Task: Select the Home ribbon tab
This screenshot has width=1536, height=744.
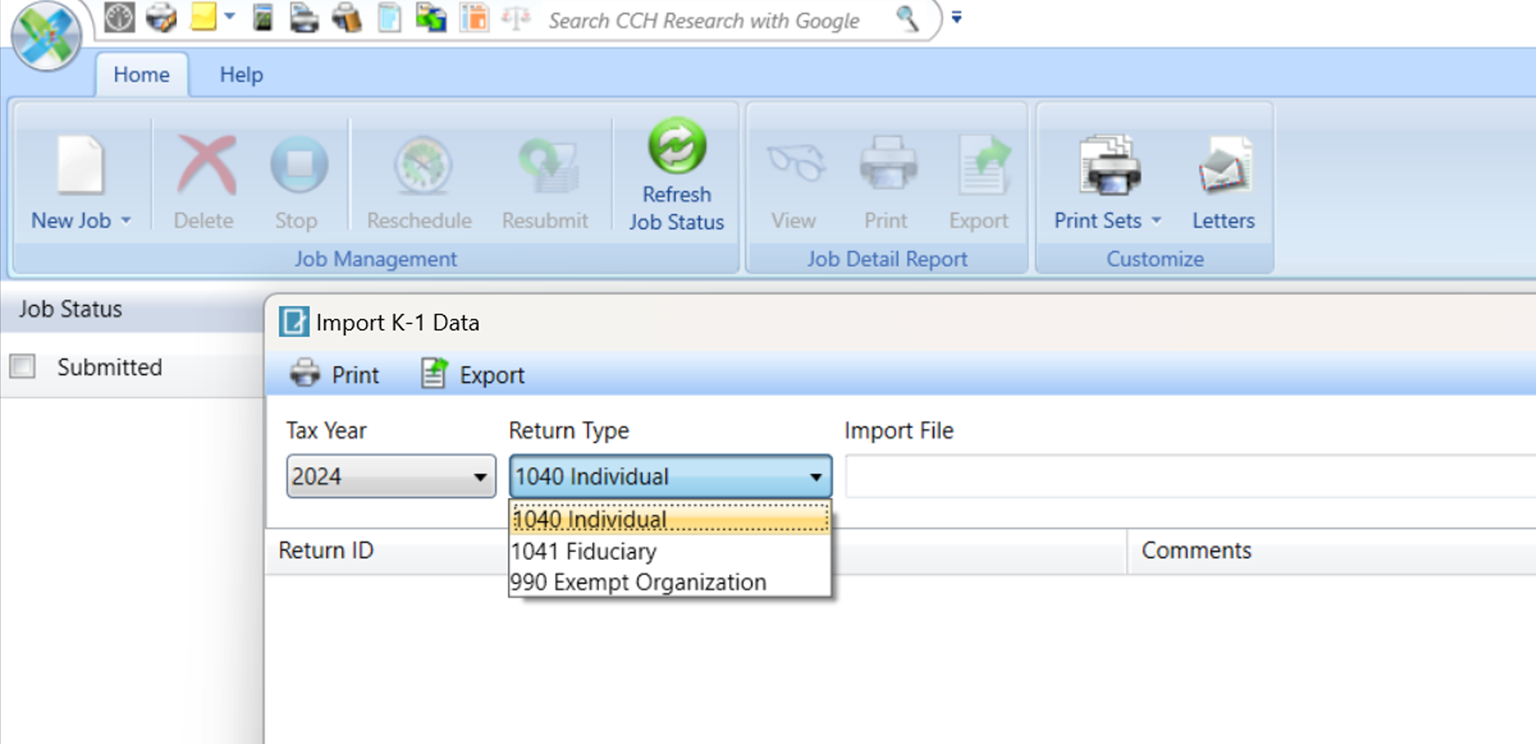Action: point(141,75)
